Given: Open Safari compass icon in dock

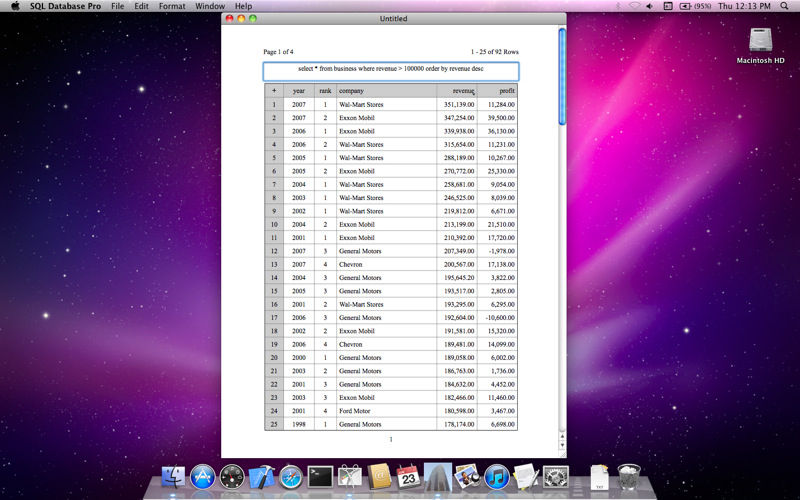Looking at the screenshot, I should click(291, 478).
